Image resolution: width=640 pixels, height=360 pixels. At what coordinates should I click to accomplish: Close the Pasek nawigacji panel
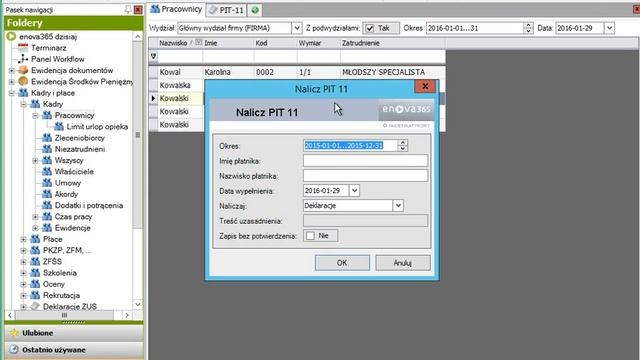pos(138,9)
